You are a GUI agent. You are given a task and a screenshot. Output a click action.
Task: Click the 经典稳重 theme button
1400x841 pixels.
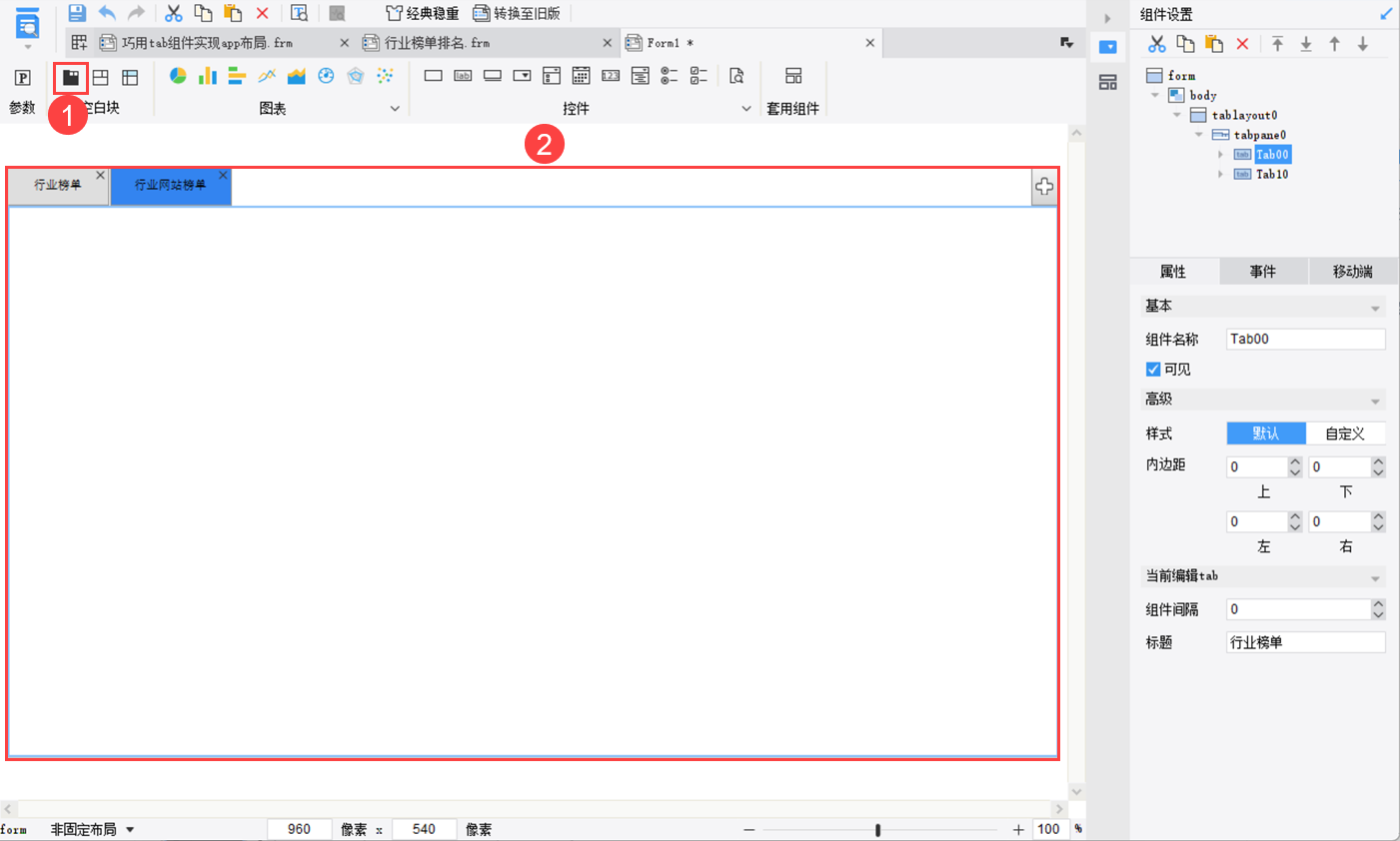pos(423,13)
